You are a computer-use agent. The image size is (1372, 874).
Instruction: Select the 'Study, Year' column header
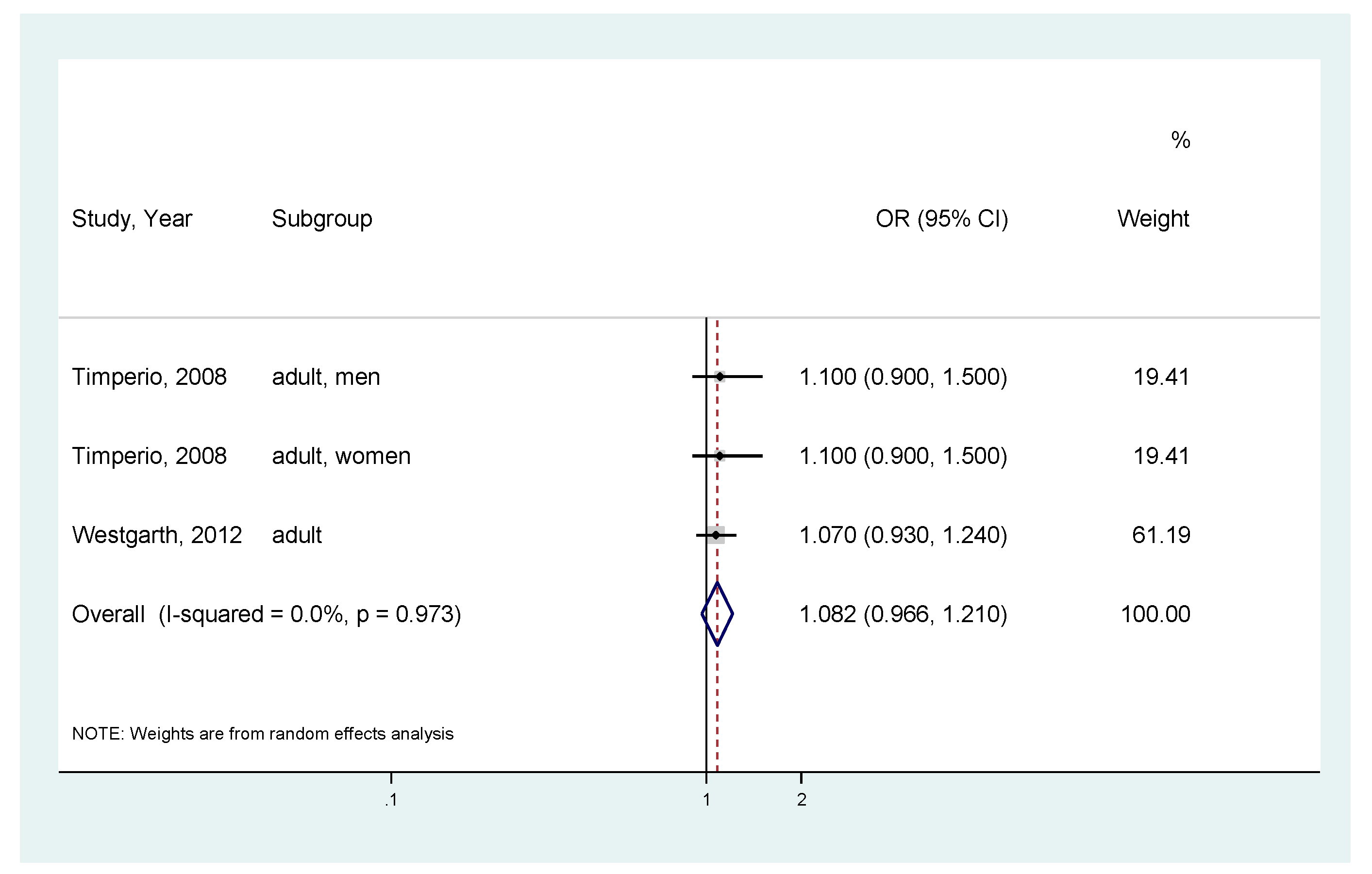click(x=132, y=219)
